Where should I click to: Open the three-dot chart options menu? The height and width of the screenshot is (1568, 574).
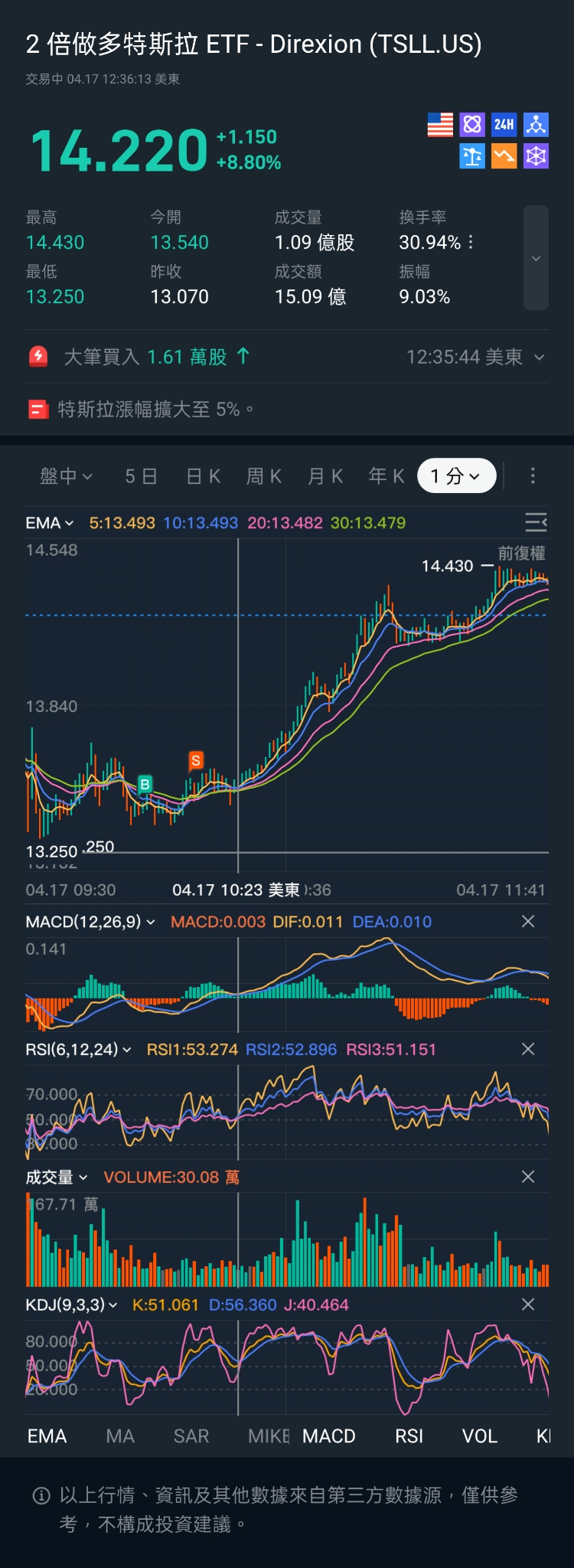(x=533, y=476)
